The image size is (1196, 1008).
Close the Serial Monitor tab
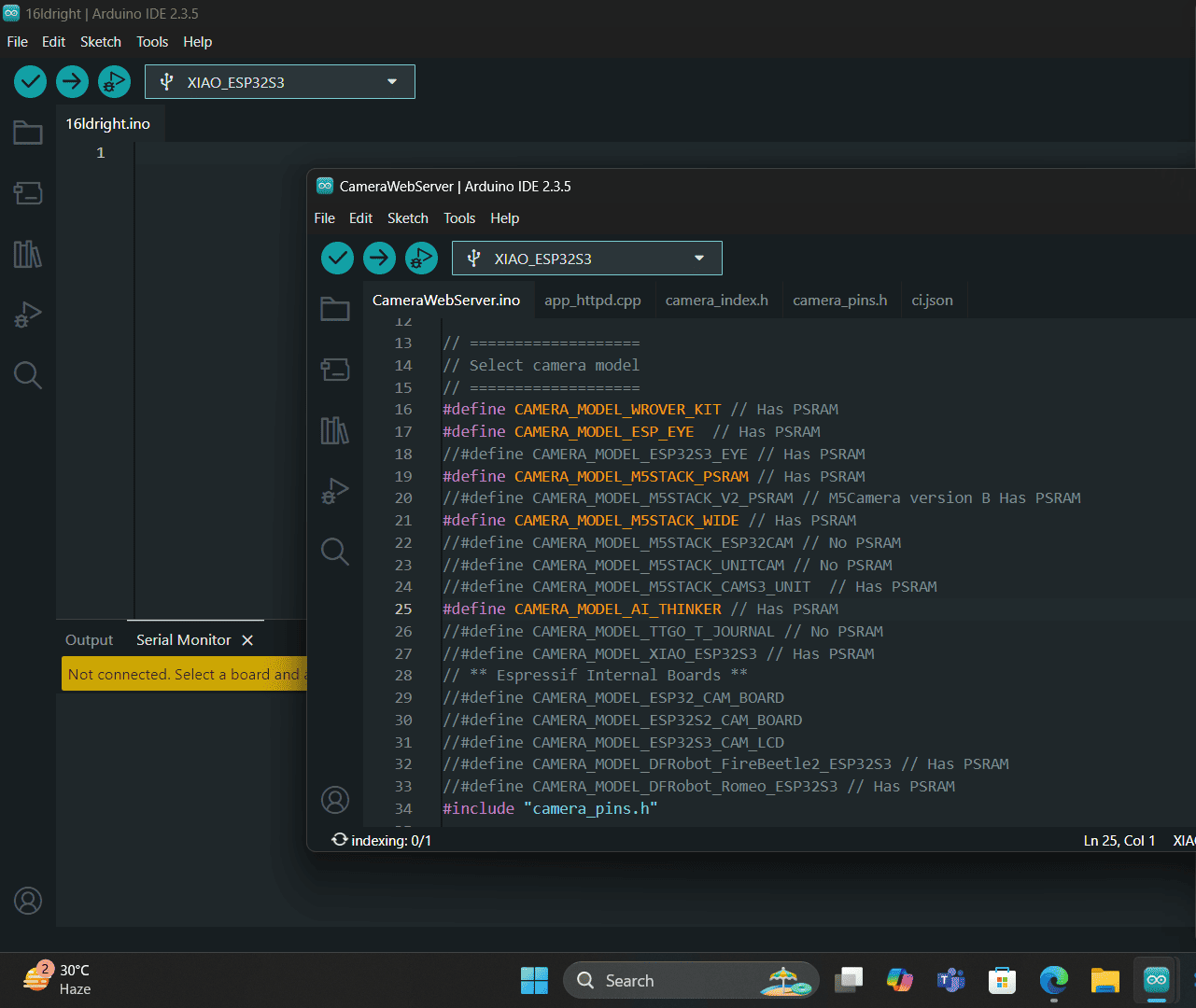point(247,640)
